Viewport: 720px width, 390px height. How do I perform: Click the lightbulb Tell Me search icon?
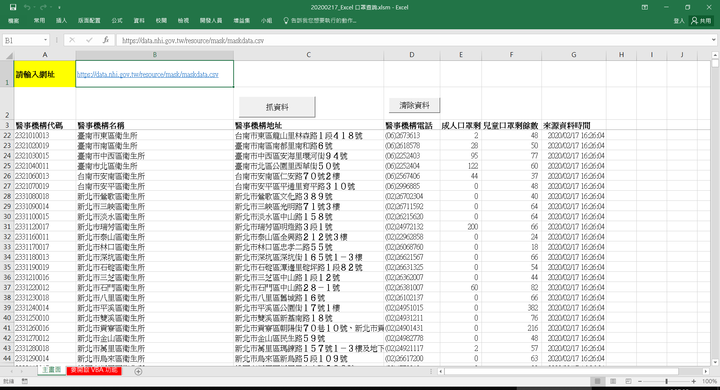(286, 21)
